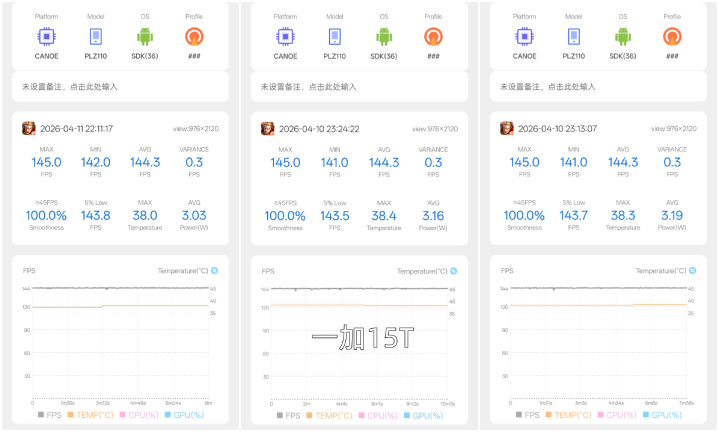Click the game app icon beside 2026-04-10 23:13:07
This screenshot has width=719, height=432.
[x=507, y=128]
